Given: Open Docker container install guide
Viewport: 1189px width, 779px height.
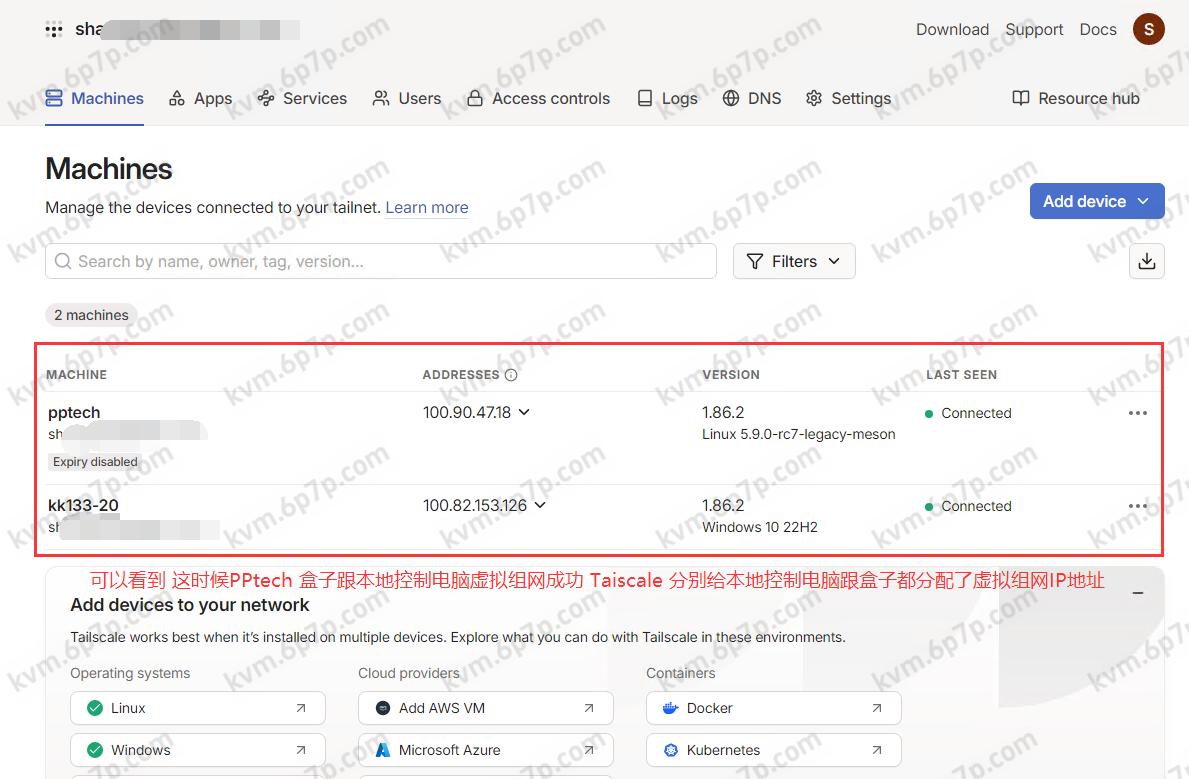Looking at the screenshot, I should click(773, 708).
